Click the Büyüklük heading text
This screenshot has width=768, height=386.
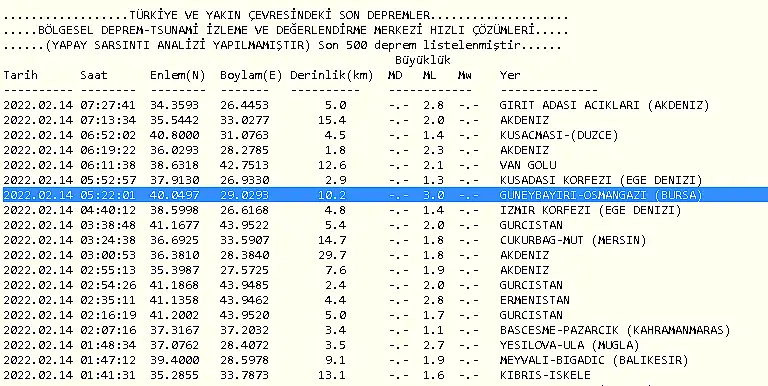pos(423,60)
